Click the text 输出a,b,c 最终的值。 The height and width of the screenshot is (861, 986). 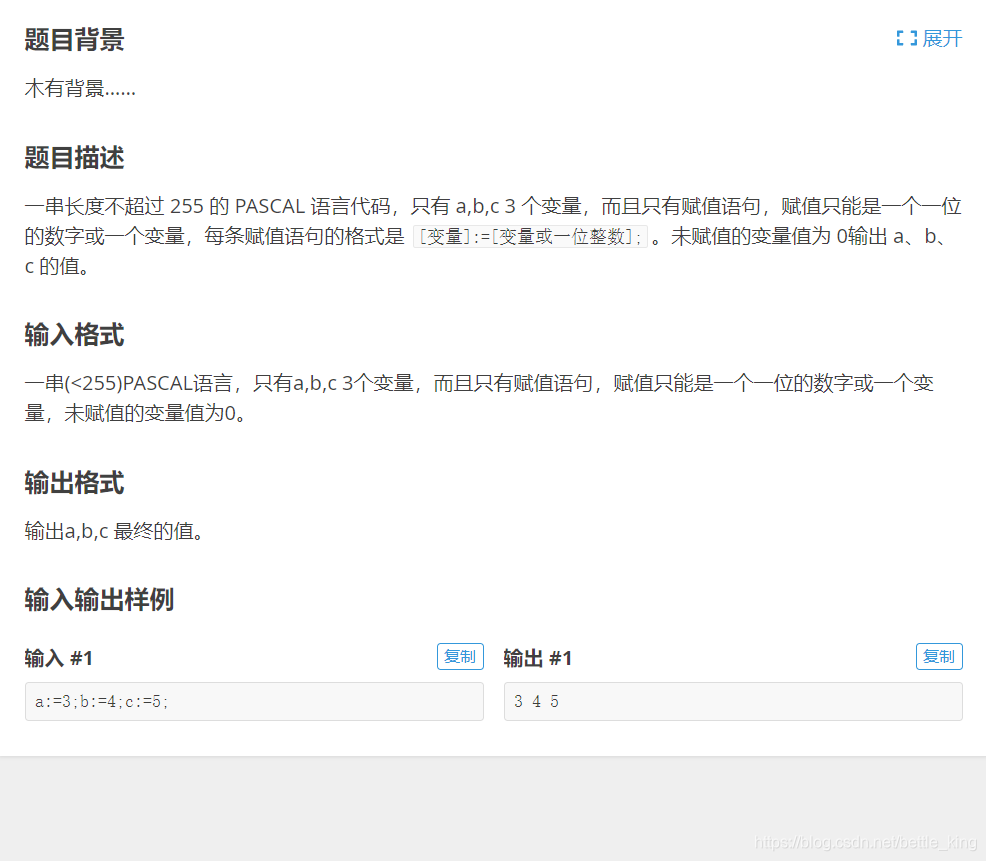tap(114, 531)
